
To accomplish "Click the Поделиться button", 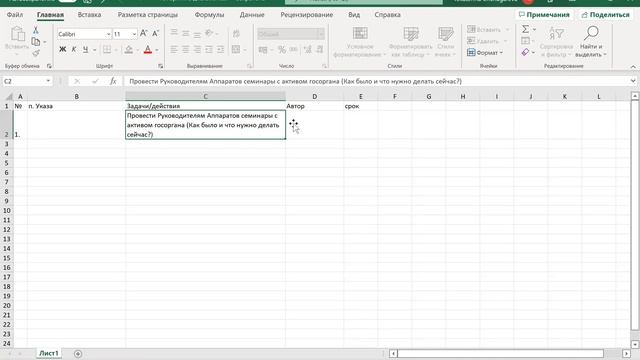I will click(606, 15).
